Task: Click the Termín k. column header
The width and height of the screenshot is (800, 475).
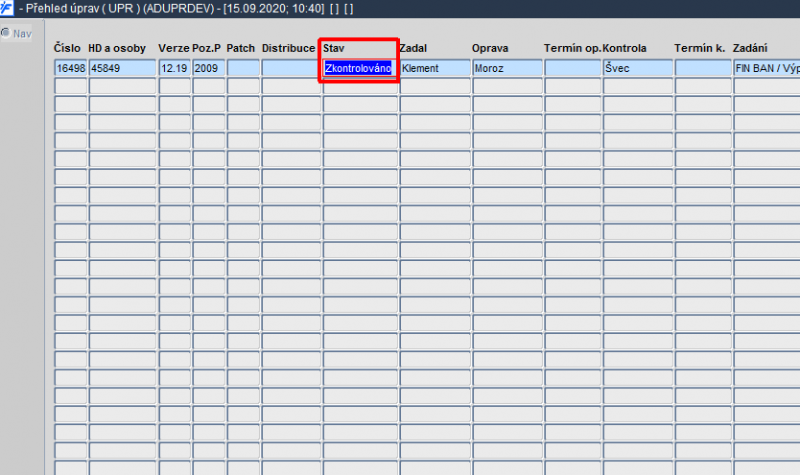Action: coord(699,48)
